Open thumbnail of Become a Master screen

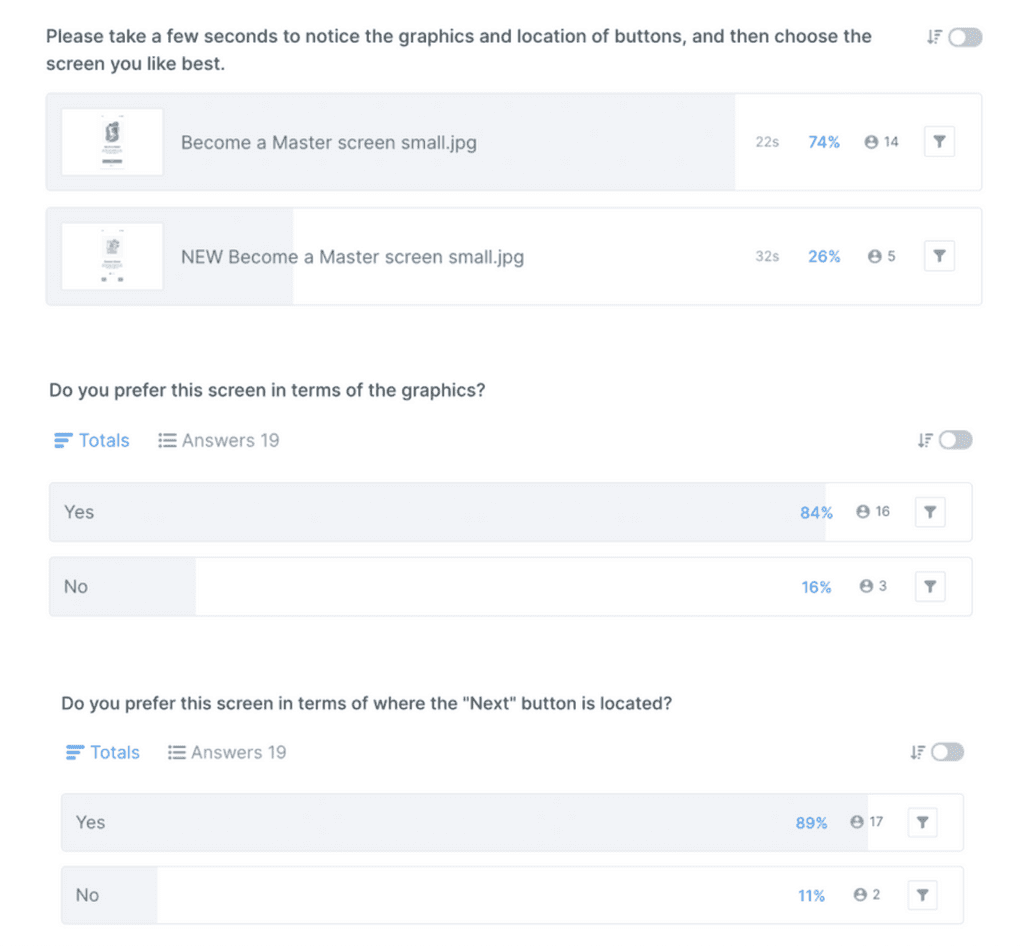point(112,142)
